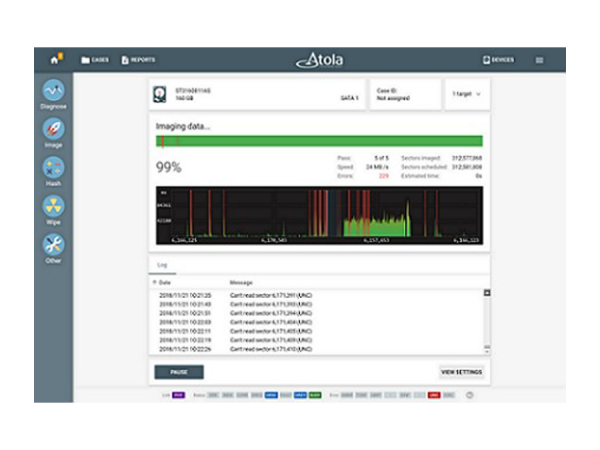Open the Other tools wrench icon
This screenshot has height=450, width=600.
(53, 246)
